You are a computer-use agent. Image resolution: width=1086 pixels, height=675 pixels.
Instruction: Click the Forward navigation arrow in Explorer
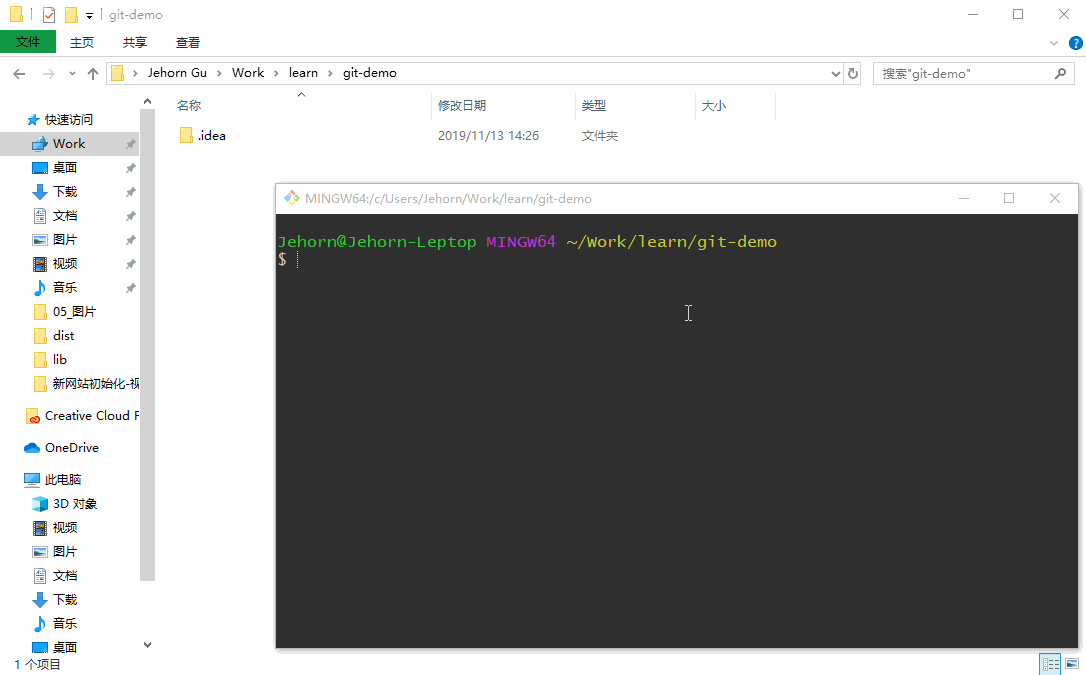point(48,73)
